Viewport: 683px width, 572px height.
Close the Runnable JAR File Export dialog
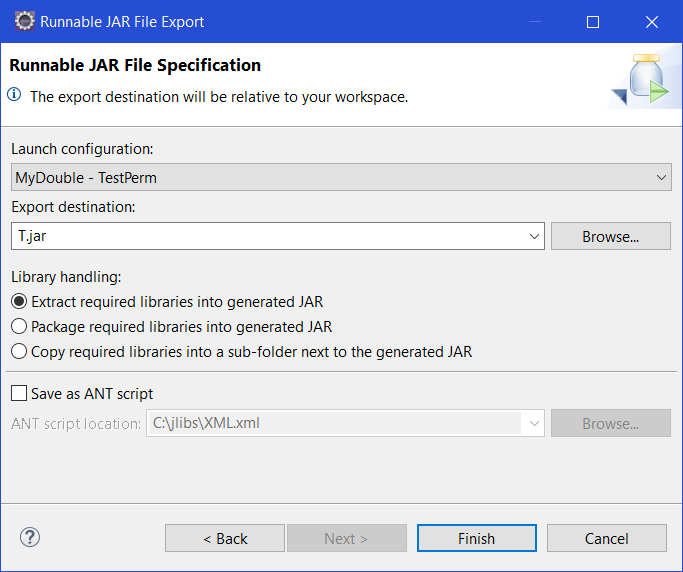(652, 22)
